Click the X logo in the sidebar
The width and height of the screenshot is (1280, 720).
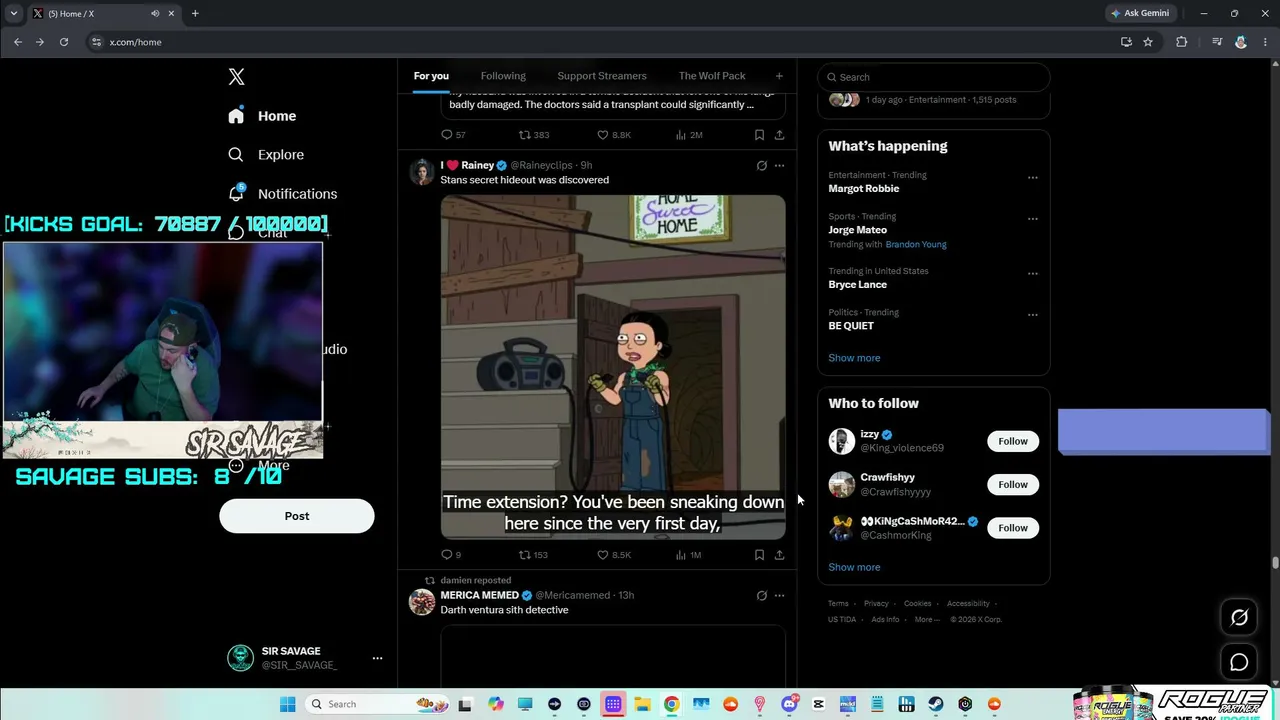pyautogui.click(x=236, y=77)
